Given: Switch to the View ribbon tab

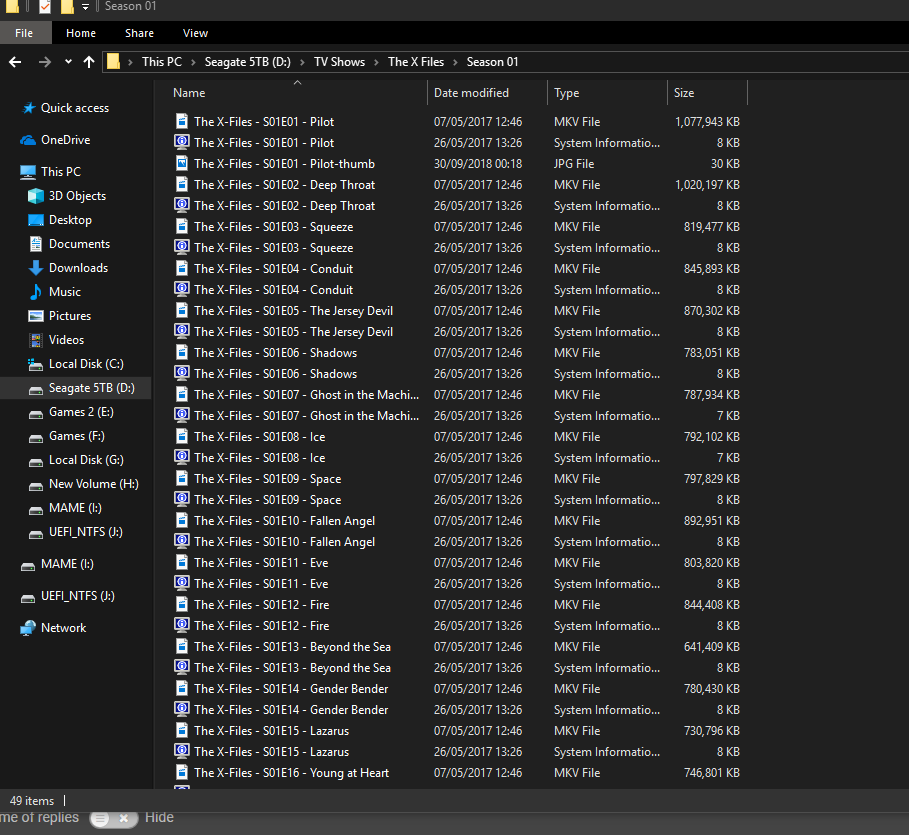Looking at the screenshot, I should [195, 33].
